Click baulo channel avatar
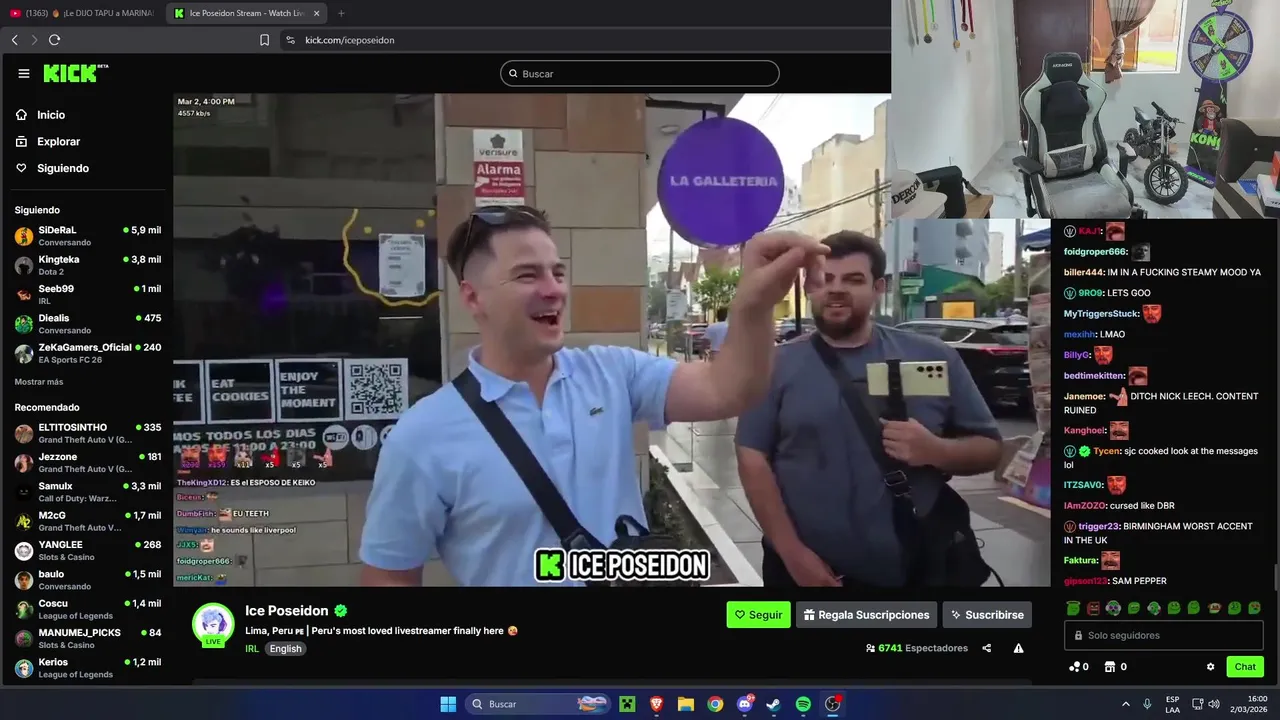1280x720 pixels. (x=24, y=580)
